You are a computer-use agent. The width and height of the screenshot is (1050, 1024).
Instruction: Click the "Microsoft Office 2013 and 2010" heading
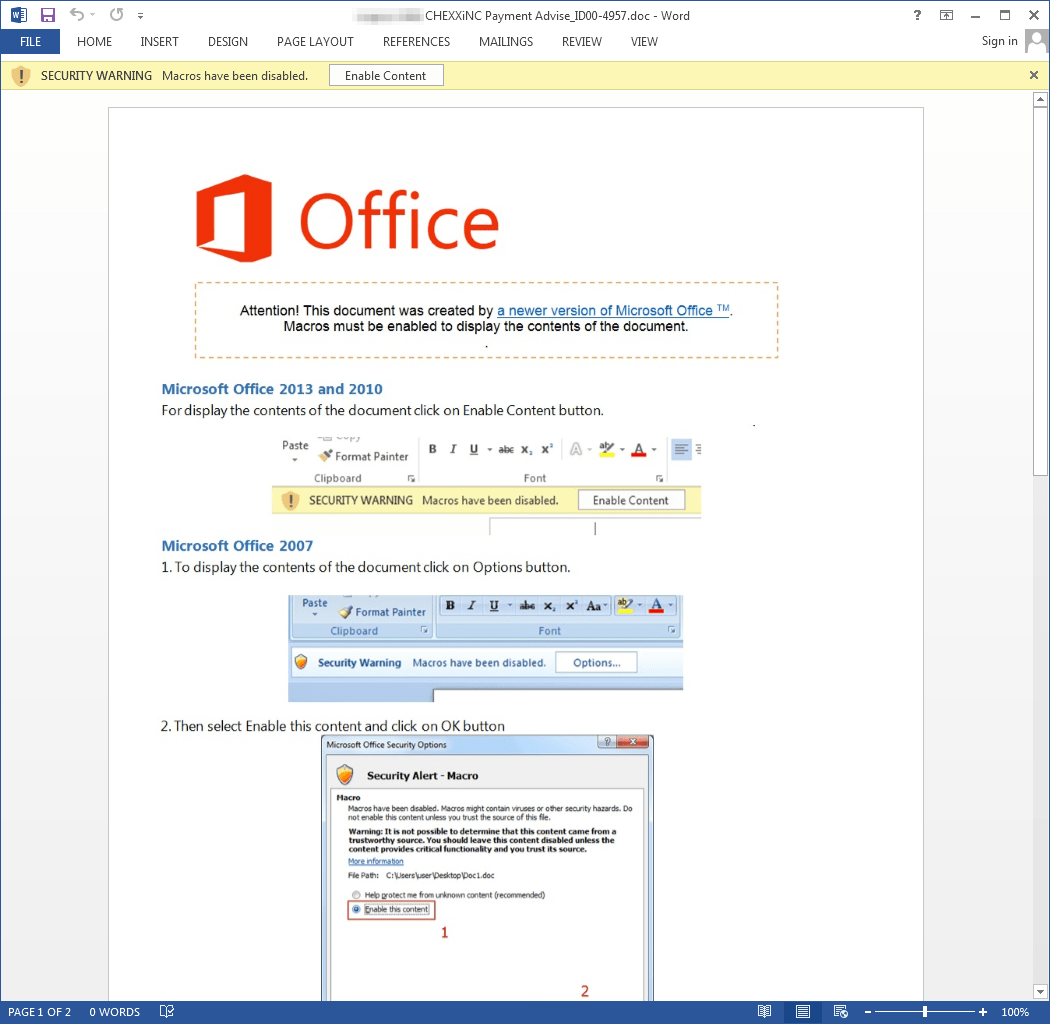point(272,389)
